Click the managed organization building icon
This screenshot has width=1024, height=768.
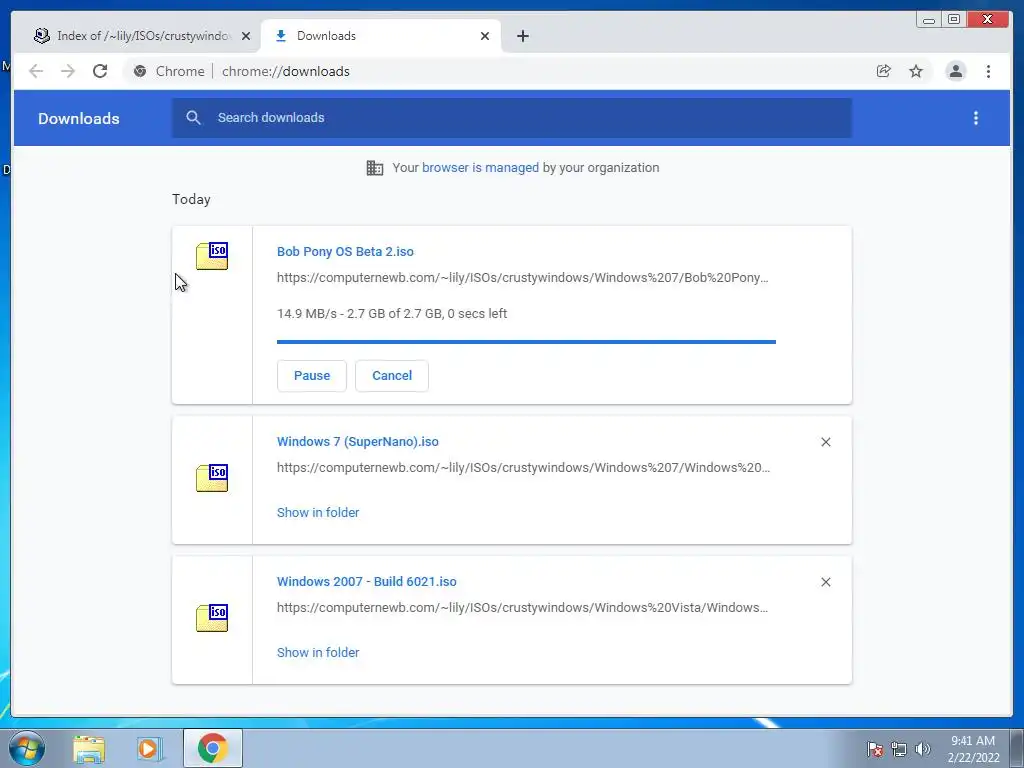click(x=375, y=168)
